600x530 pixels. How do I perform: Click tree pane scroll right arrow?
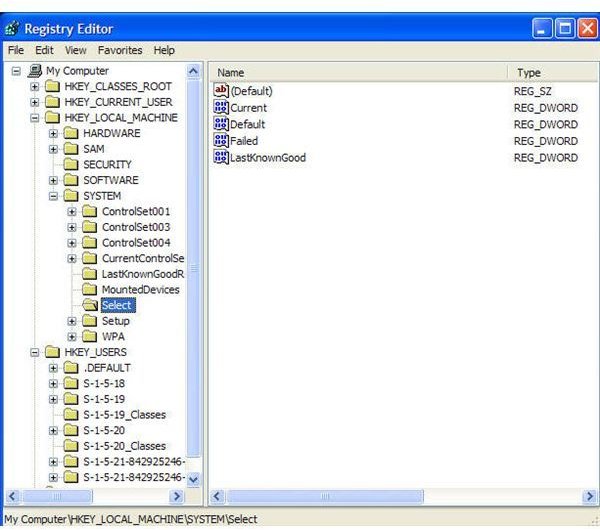[x=177, y=497]
